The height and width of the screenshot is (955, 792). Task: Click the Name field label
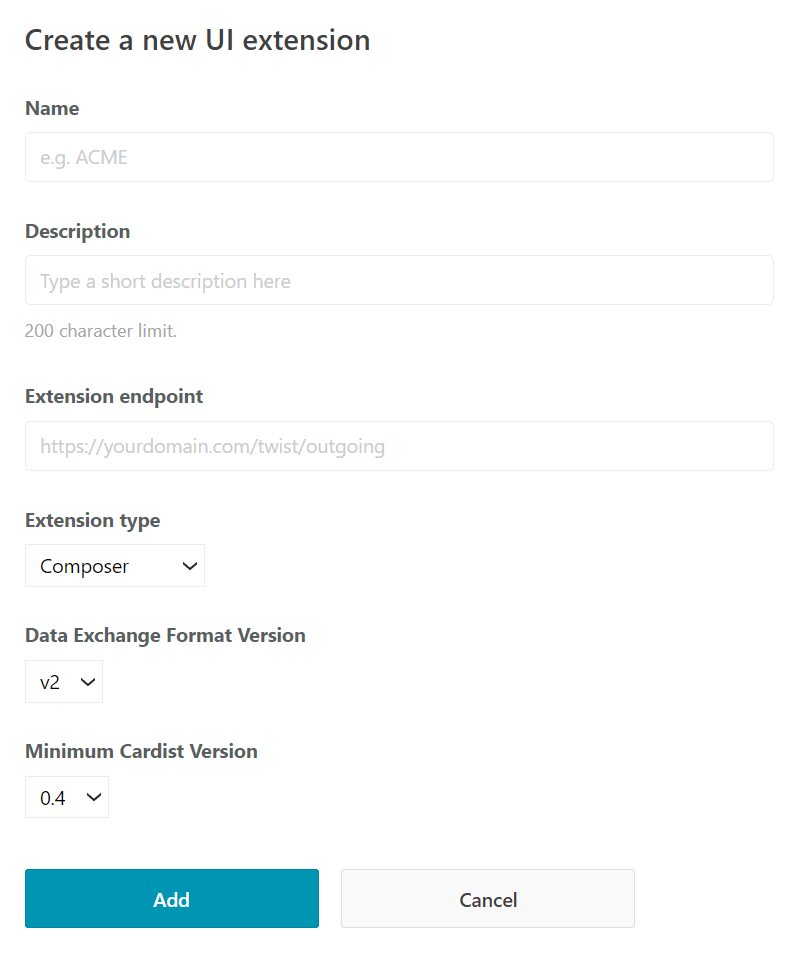pyautogui.click(x=52, y=108)
